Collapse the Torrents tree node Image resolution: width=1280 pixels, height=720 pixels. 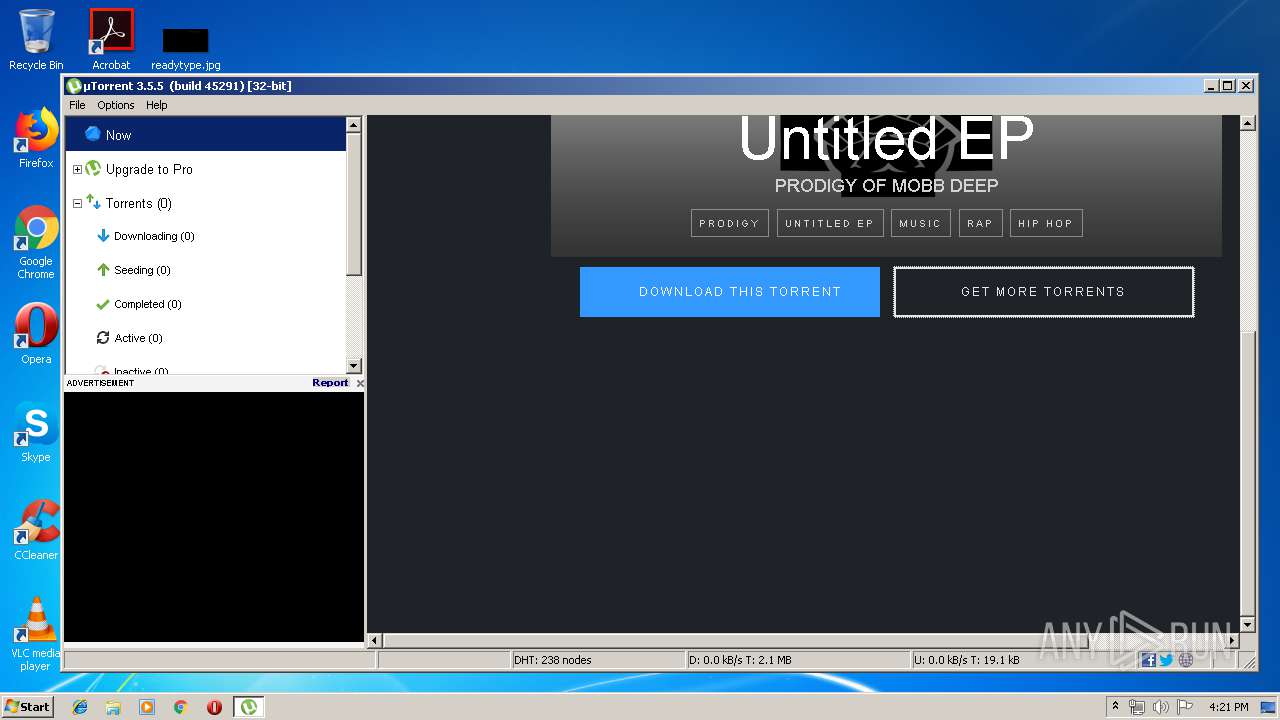pyautogui.click(x=77, y=203)
